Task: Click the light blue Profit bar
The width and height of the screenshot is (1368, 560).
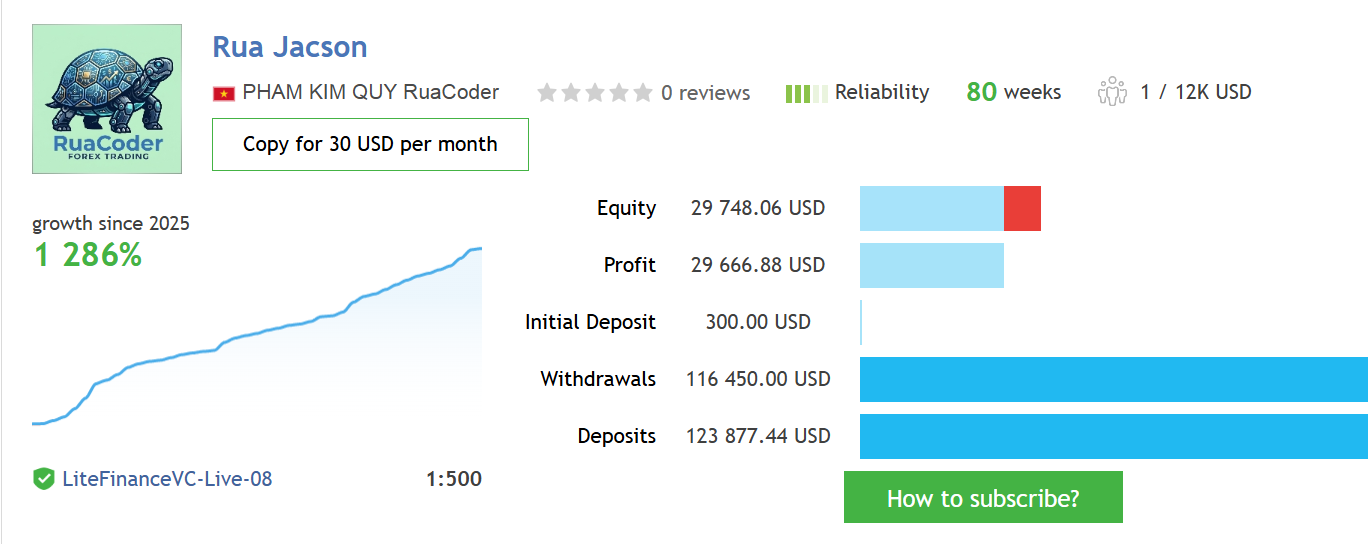Action: pyautogui.click(x=932, y=265)
